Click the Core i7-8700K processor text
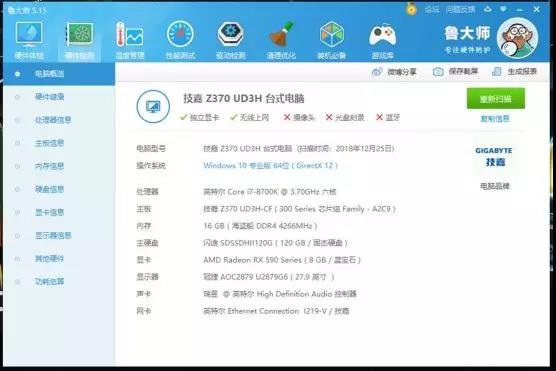 tap(269, 192)
